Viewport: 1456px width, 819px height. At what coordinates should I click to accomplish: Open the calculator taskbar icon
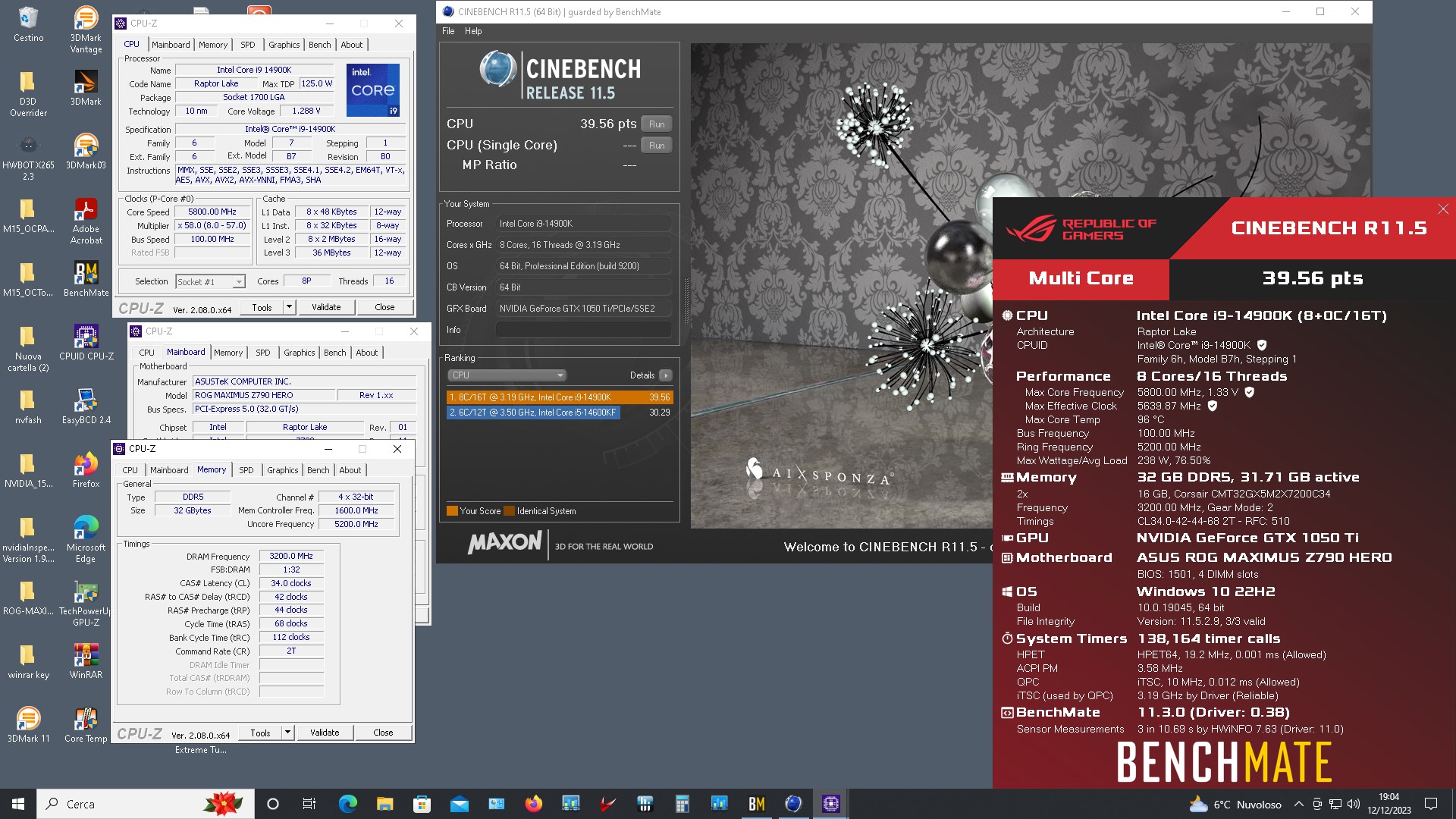pyautogui.click(x=682, y=804)
